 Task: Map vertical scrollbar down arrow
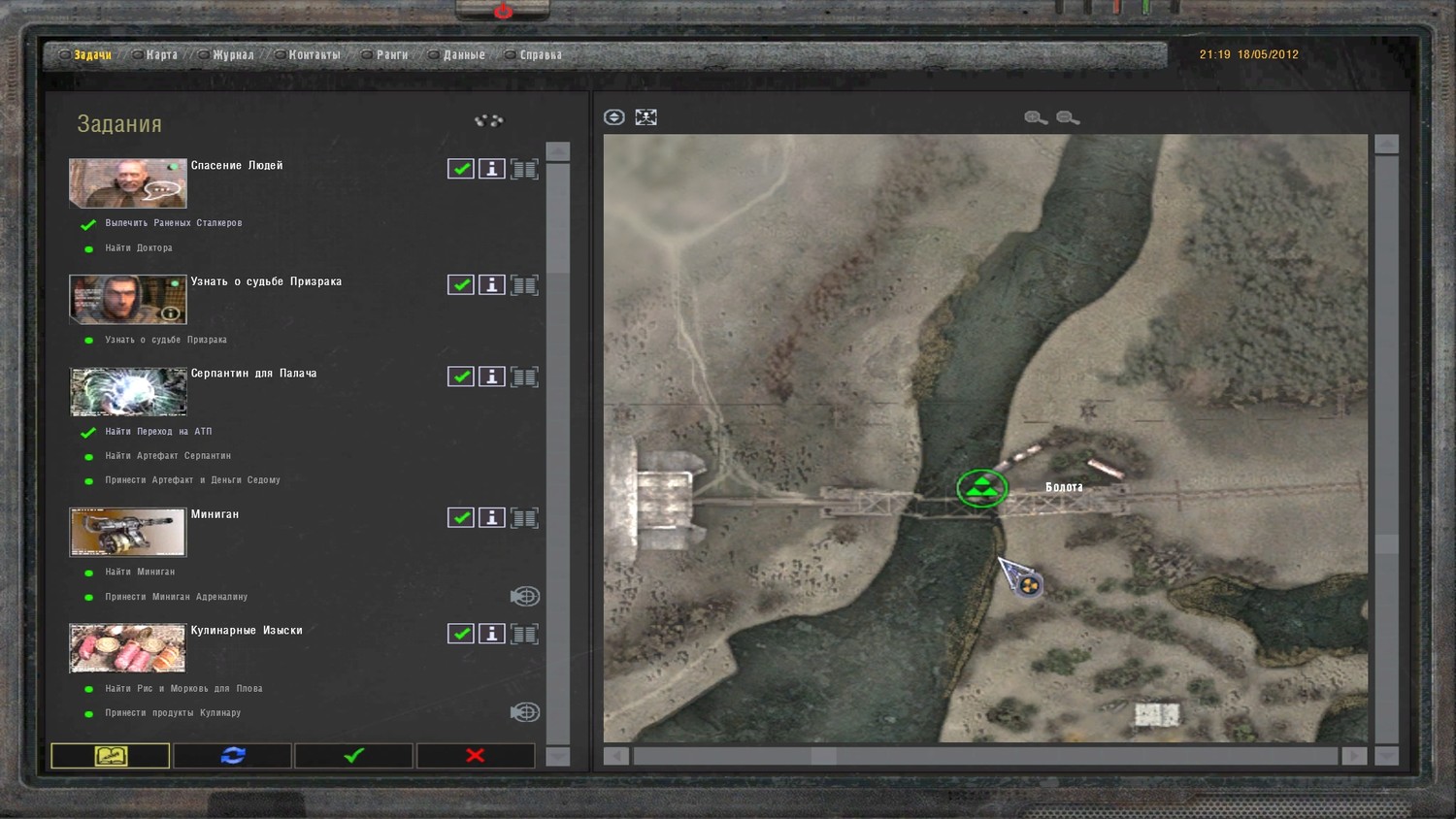pos(1387,755)
